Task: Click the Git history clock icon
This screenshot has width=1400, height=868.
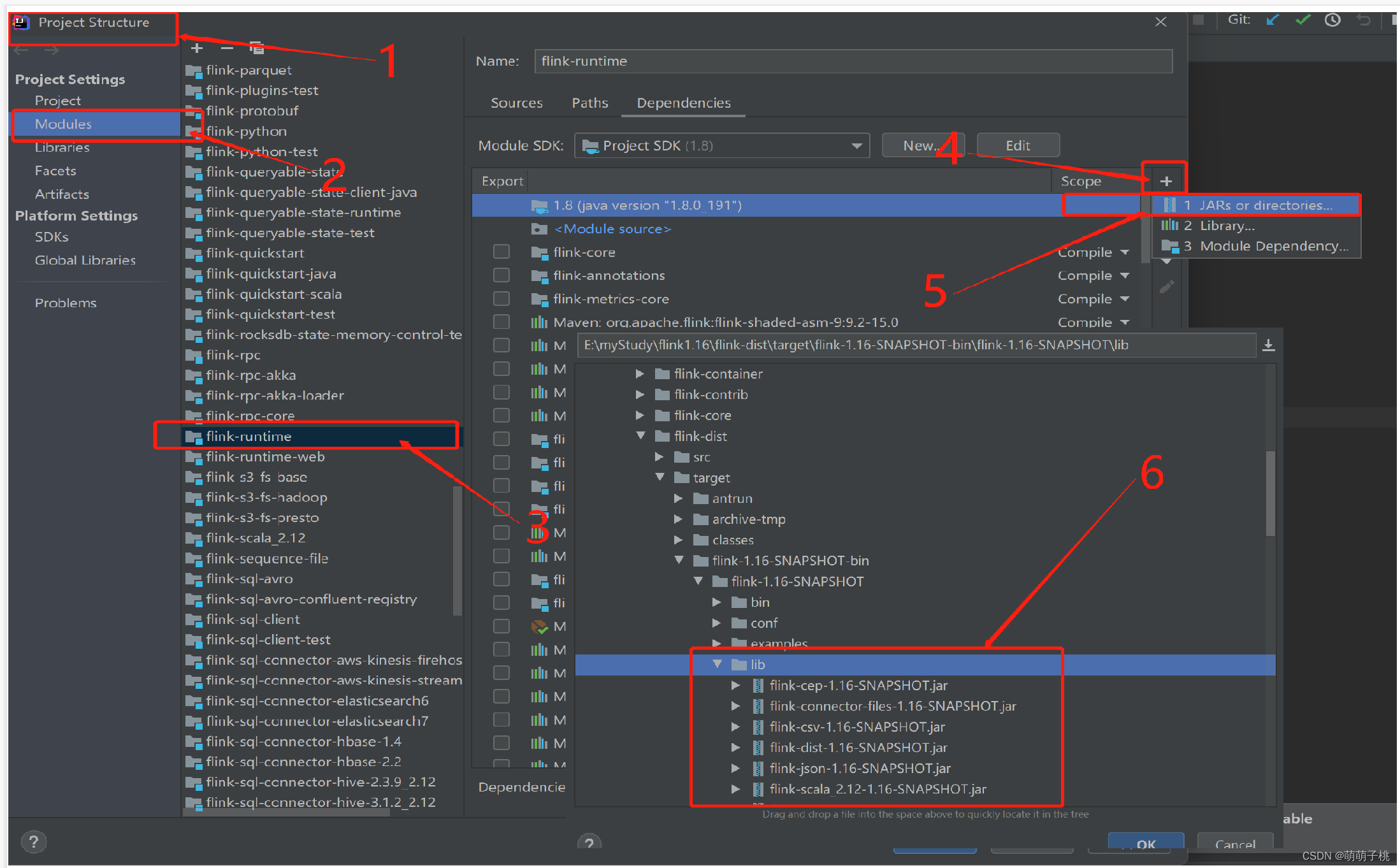Action: pyautogui.click(x=1332, y=20)
